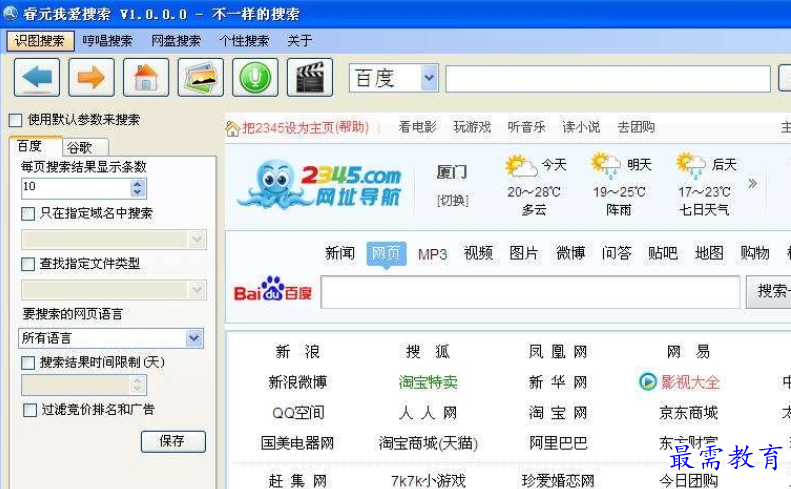Open the 玩游戏 link
This screenshot has width=791, height=489.
click(x=472, y=127)
